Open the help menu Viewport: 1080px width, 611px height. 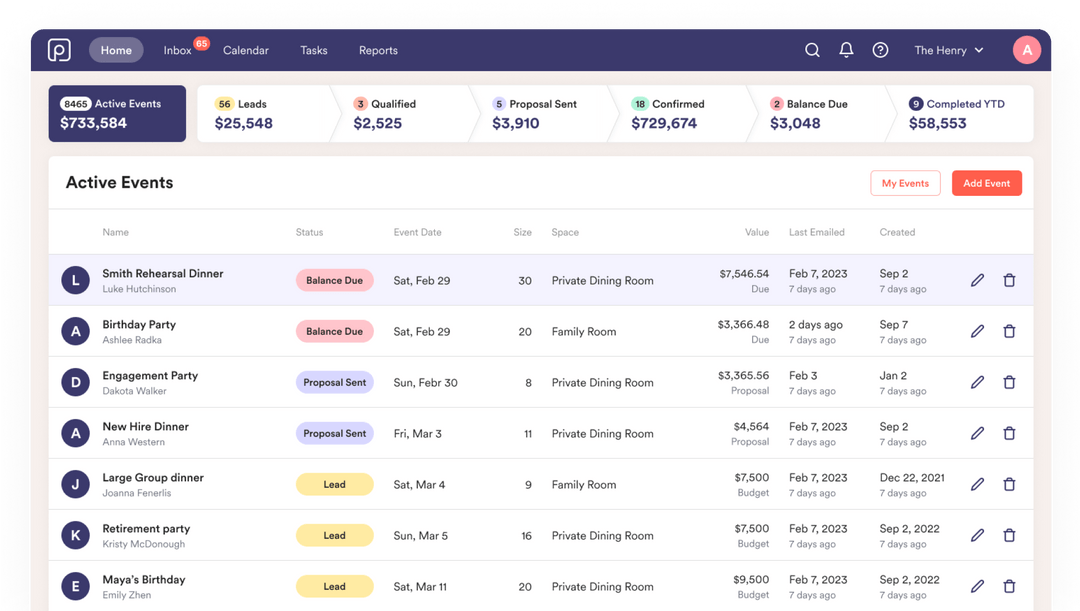point(880,49)
